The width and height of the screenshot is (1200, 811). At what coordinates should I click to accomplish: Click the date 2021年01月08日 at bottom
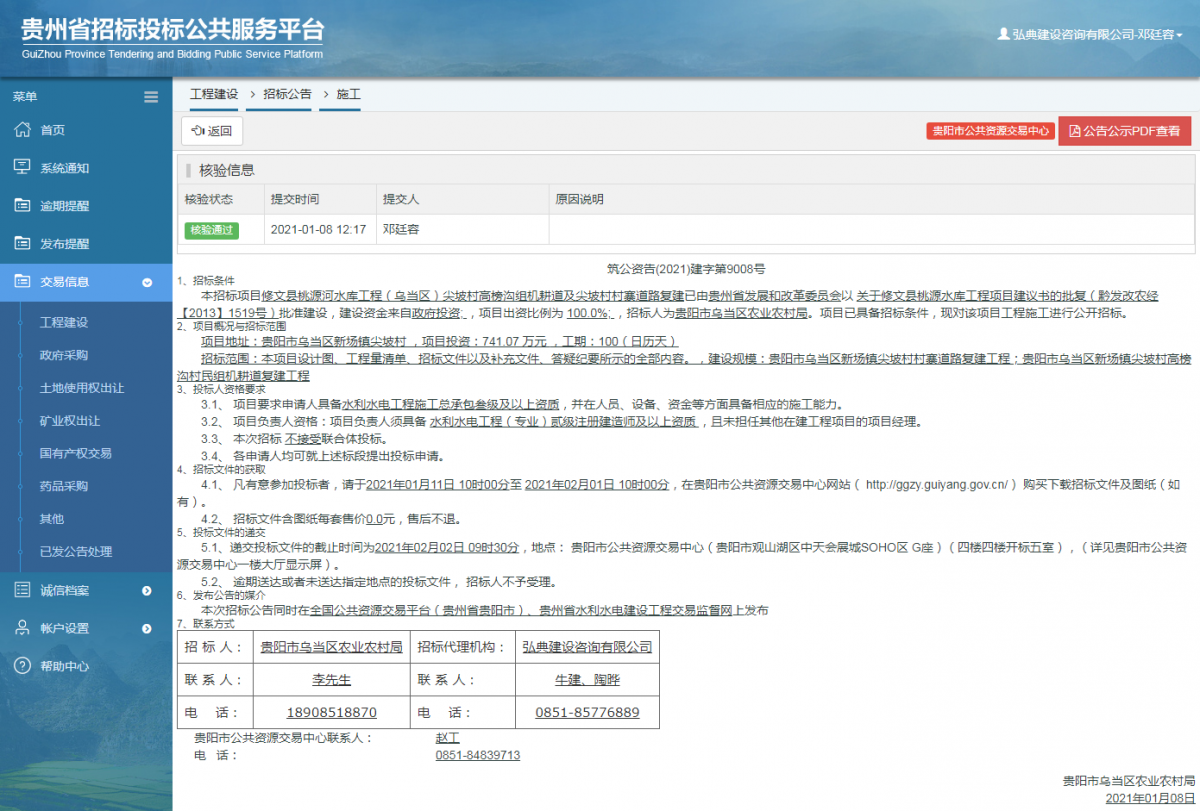(x=1150, y=798)
